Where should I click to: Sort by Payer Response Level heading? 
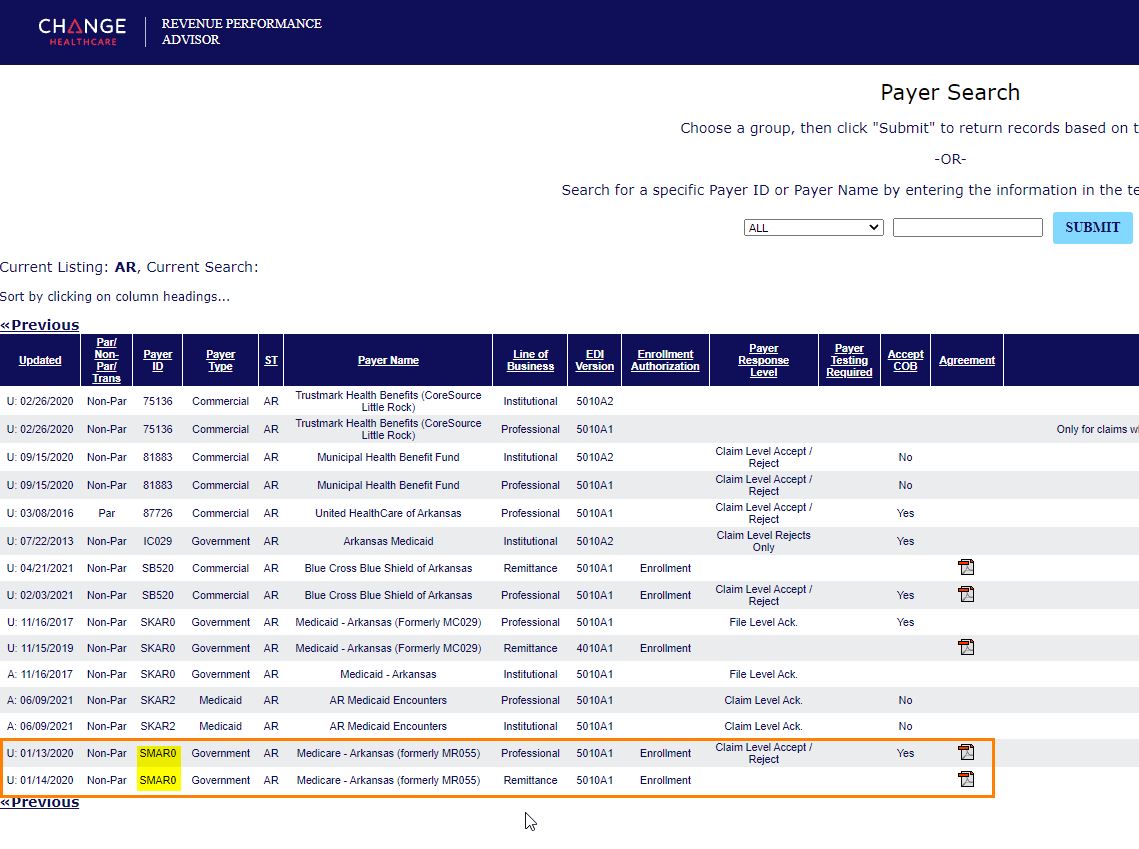[x=763, y=360]
